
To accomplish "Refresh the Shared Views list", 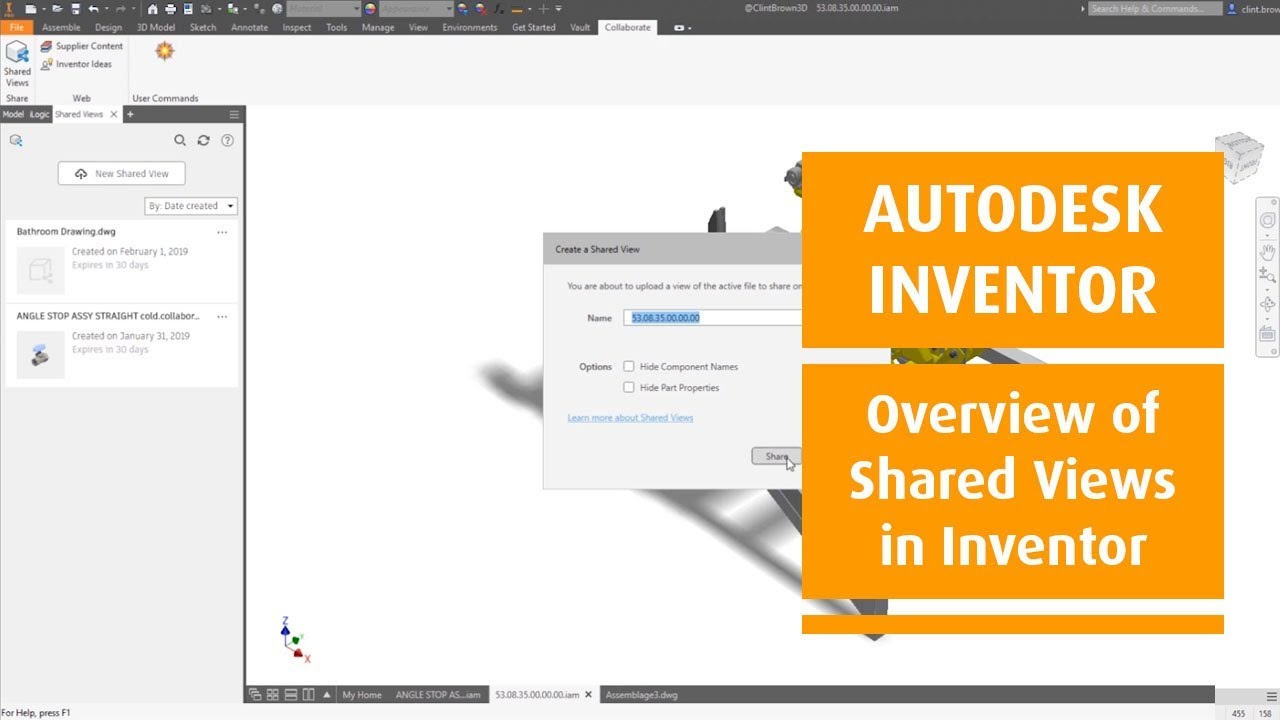I will tap(204, 141).
